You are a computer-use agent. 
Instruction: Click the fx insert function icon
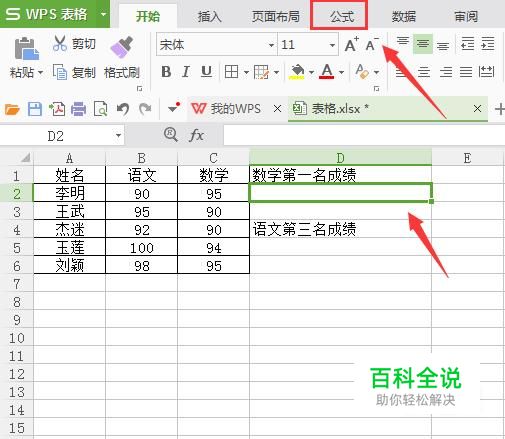pos(196,135)
